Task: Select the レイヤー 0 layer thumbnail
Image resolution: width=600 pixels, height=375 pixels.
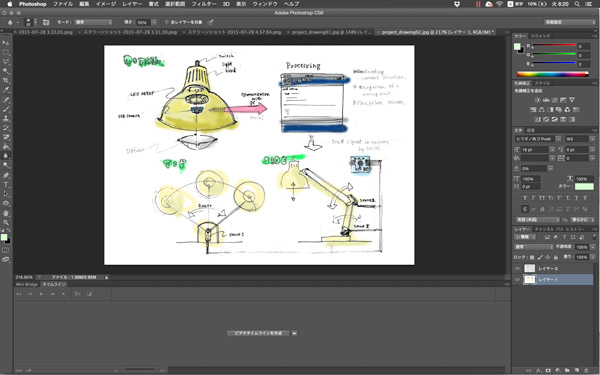Action: [530, 269]
